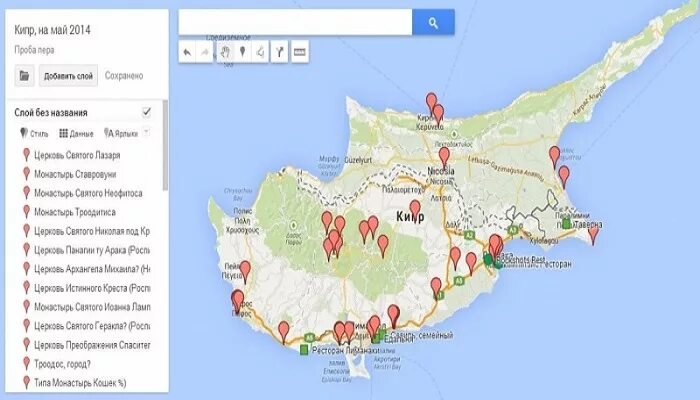Click the Güzelyurt label on the map

coord(358,160)
